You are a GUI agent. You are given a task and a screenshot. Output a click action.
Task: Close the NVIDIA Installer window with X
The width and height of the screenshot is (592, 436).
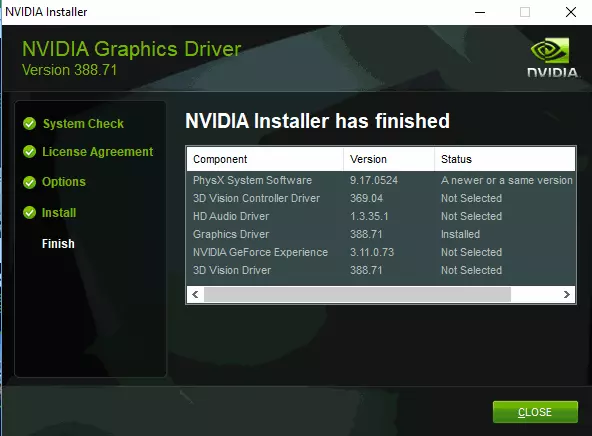[571, 12]
